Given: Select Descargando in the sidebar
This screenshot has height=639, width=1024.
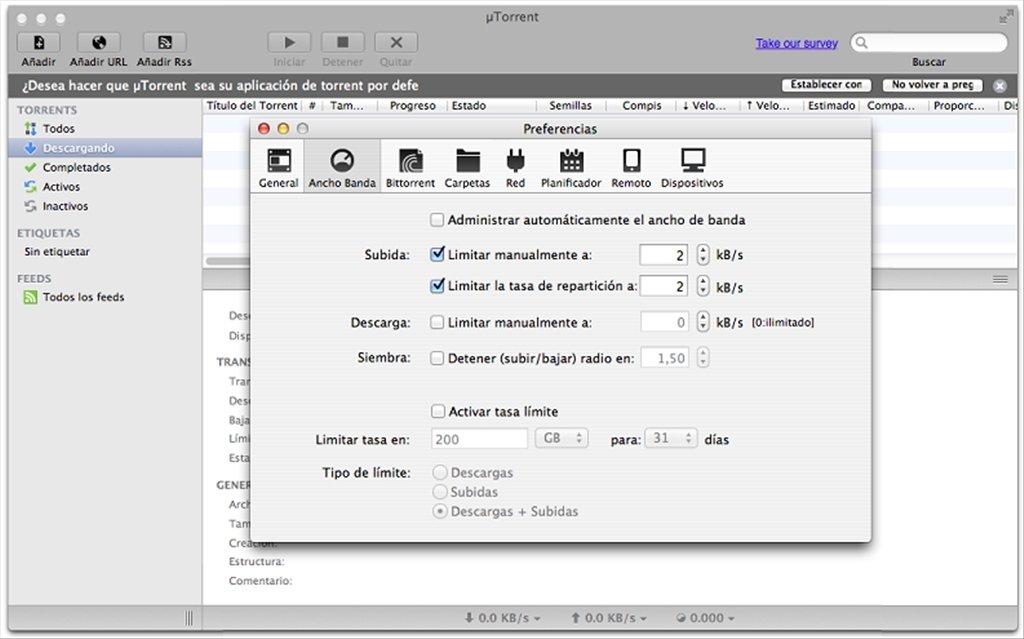Looking at the screenshot, I should pyautogui.click(x=105, y=148).
